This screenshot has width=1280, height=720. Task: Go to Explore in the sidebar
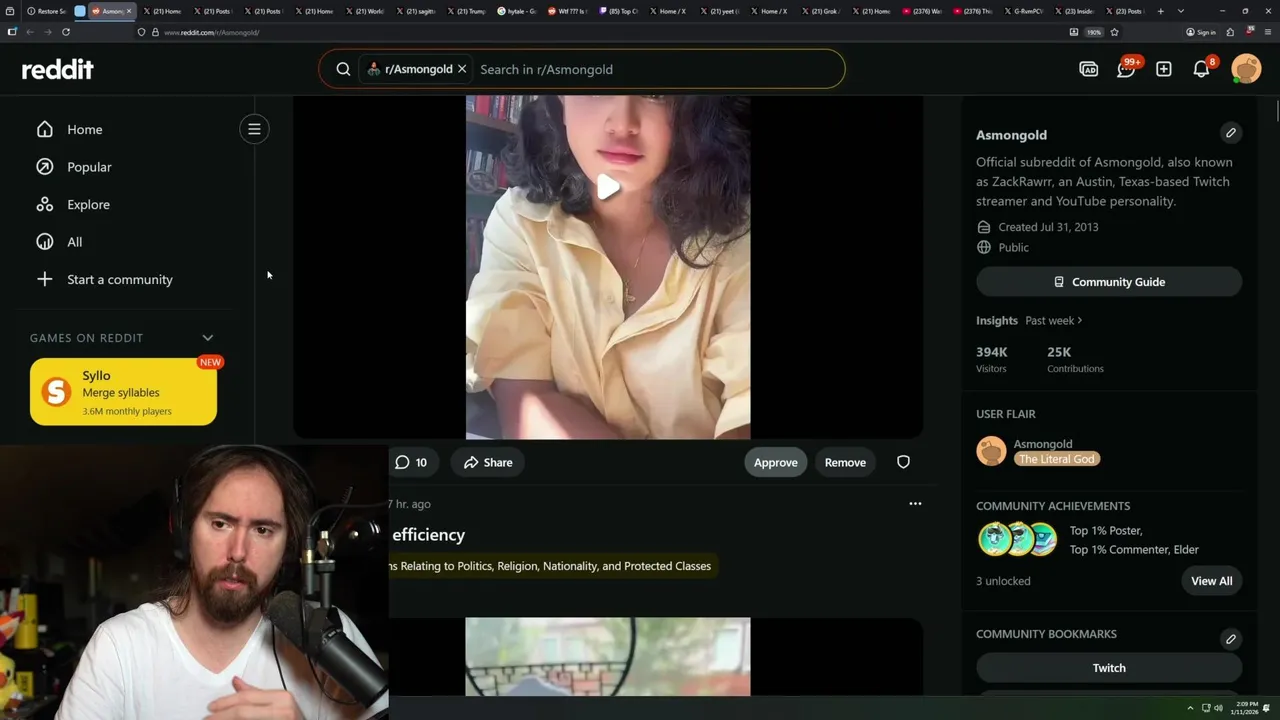point(88,204)
